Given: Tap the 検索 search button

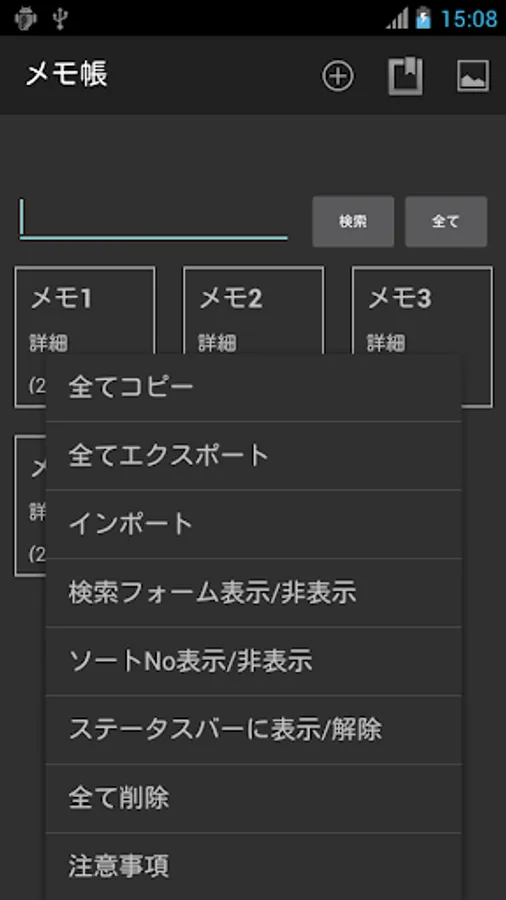Looking at the screenshot, I should [x=353, y=222].
